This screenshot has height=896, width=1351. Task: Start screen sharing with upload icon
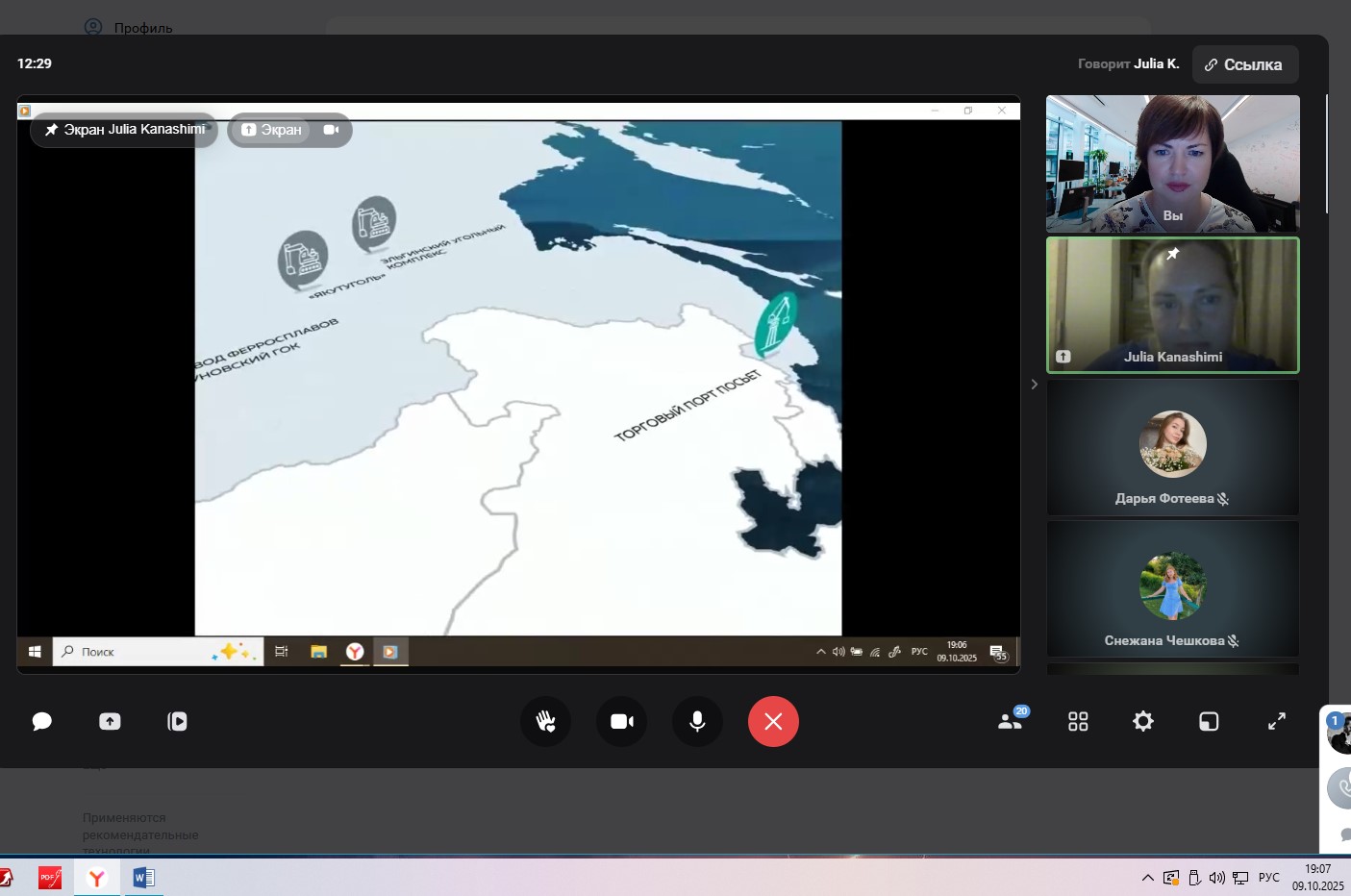[x=110, y=721]
